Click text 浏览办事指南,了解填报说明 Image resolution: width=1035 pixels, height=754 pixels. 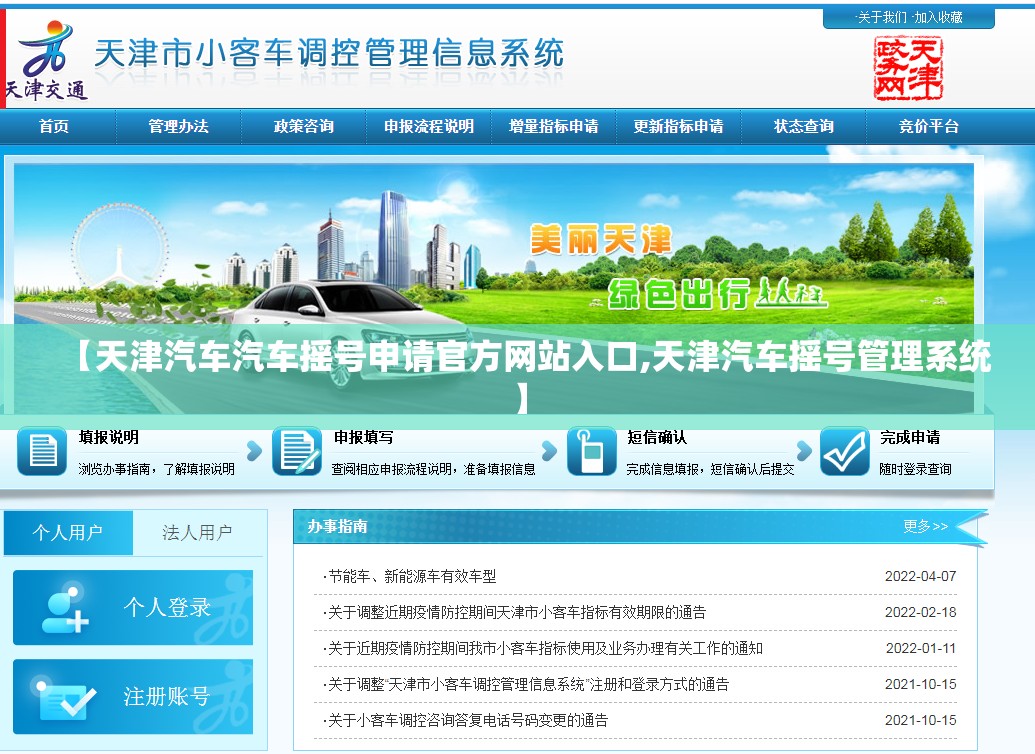click(x=156, y=469)
